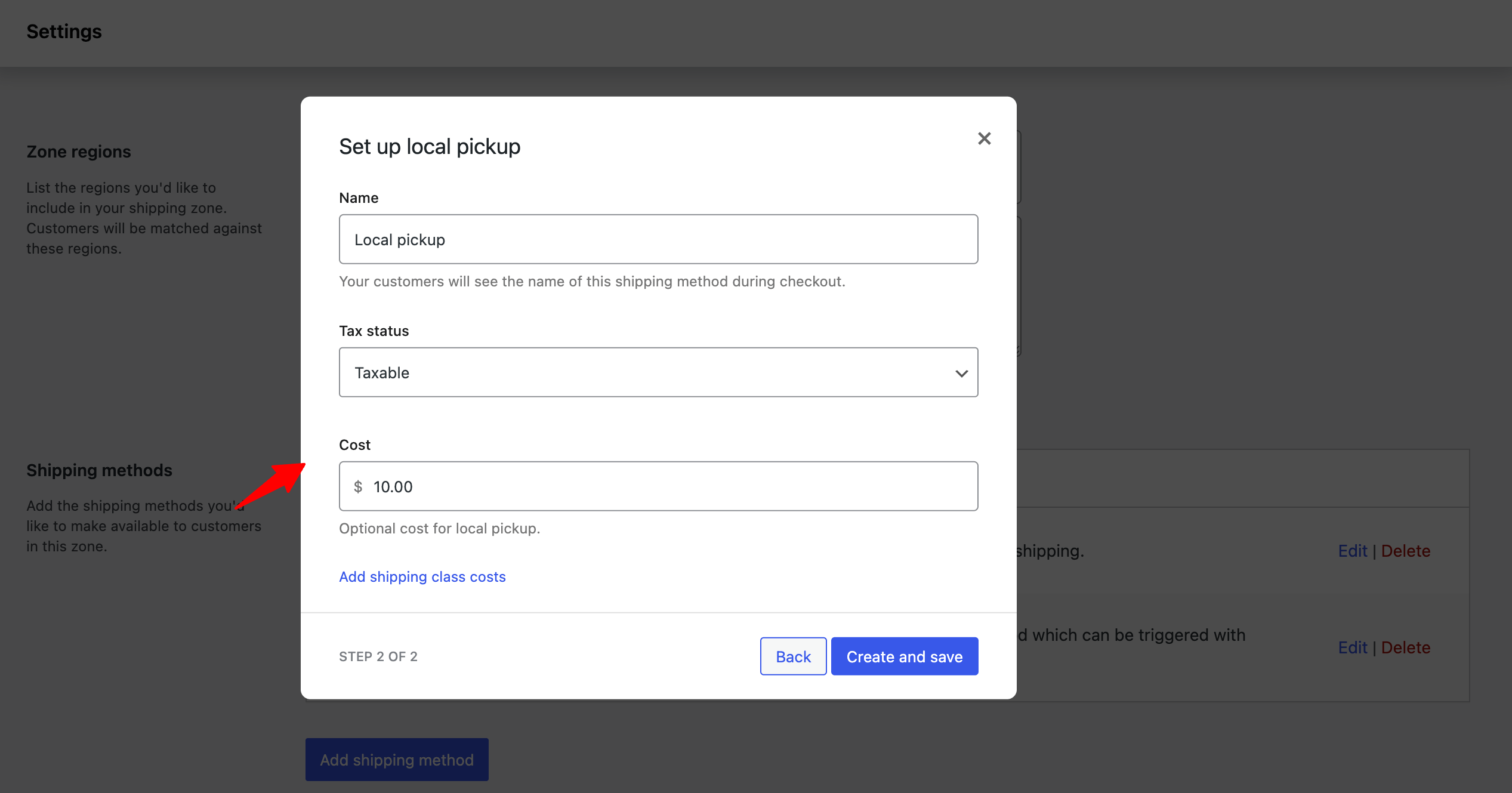Viewport: 1512px width, 793px height.
Task: Select the Name input text
Action: coord(399,239)
